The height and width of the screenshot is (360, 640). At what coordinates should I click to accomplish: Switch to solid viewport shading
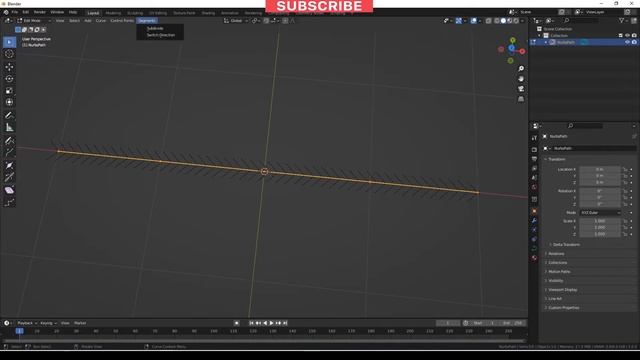pyautogui.click(x=503, y=20)
